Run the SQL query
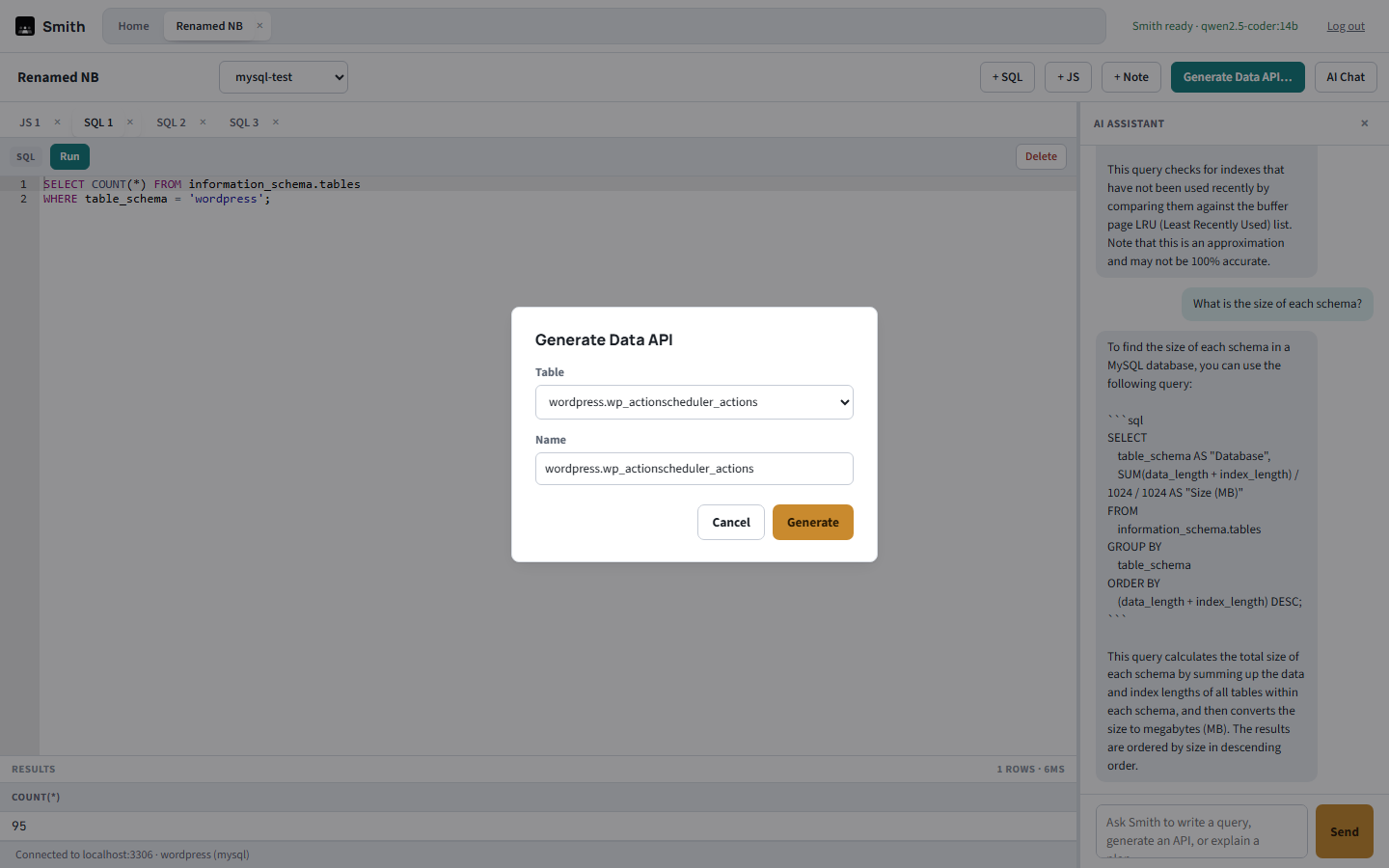Viewport: 1389px width, 868px height. click(x=69, y=156)
